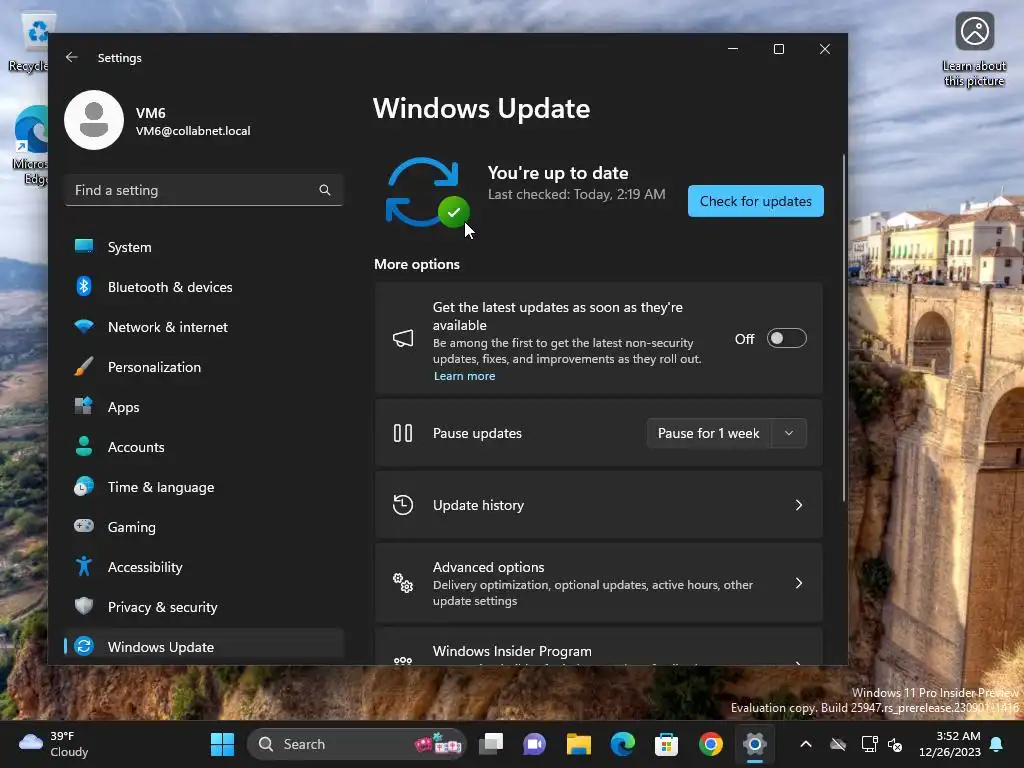Click the VM6 profile avatar
The height and width of the screenshot is (768, 1024).
94,120
